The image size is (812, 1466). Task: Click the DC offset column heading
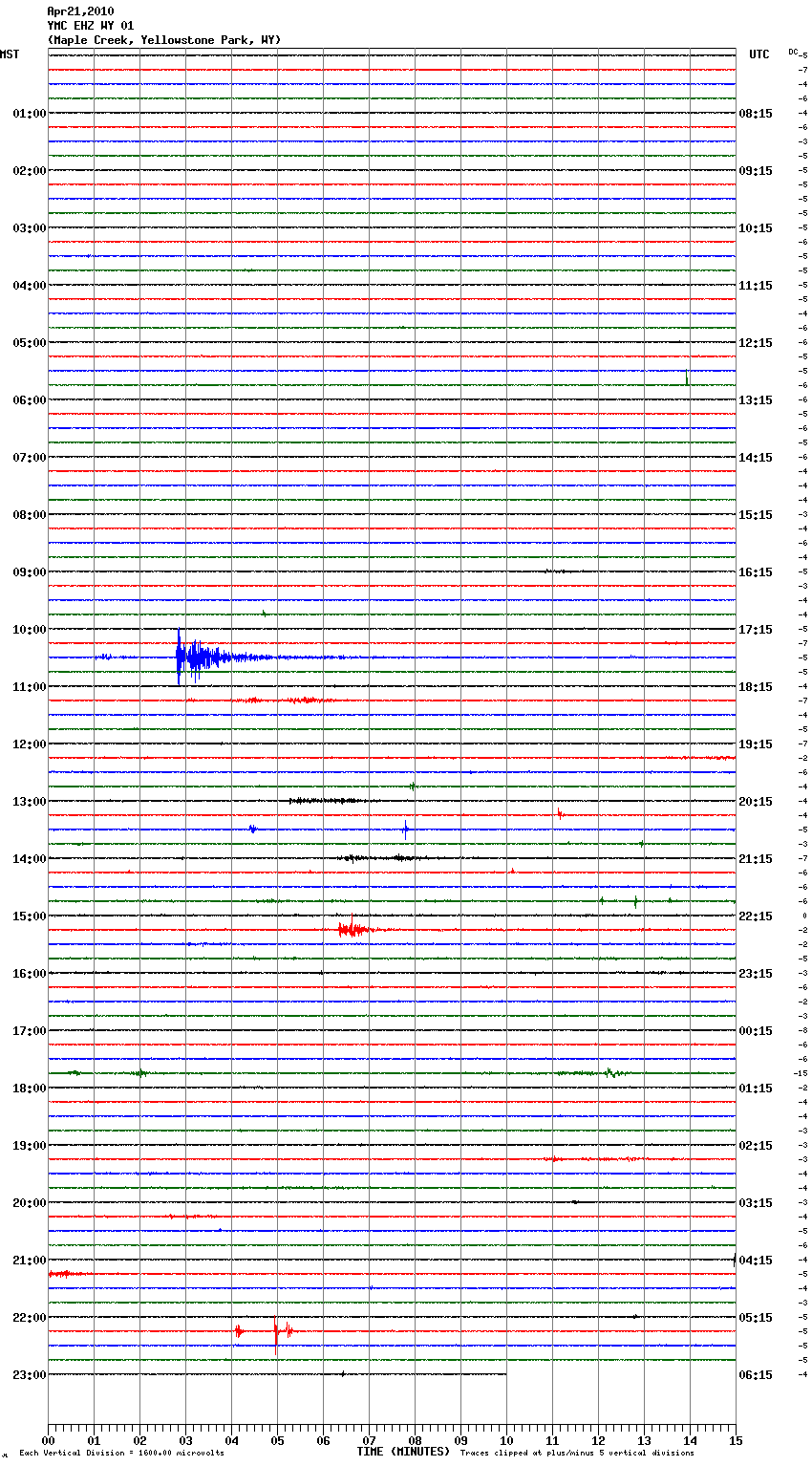(793, 52)
